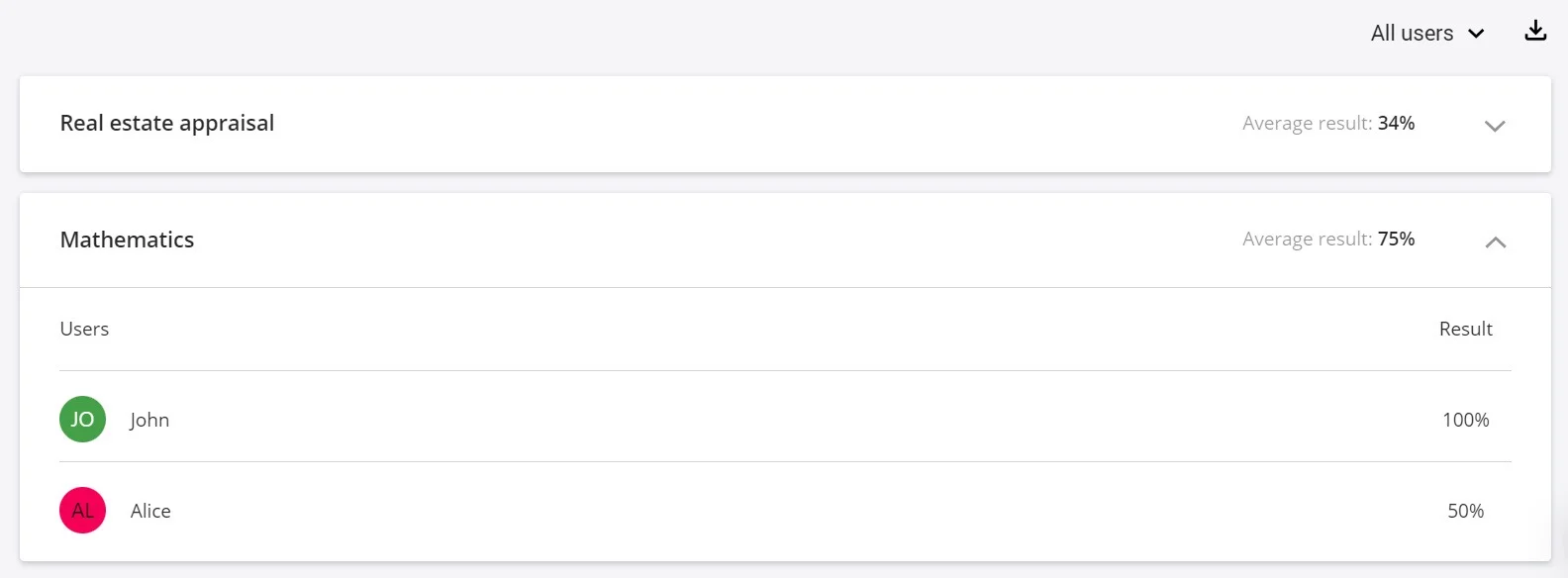Image resolution: width=1568 pixels, height=578 pixels.
Task: Click Average result label in Mathematics card
Action: [x=1307, y=239]
